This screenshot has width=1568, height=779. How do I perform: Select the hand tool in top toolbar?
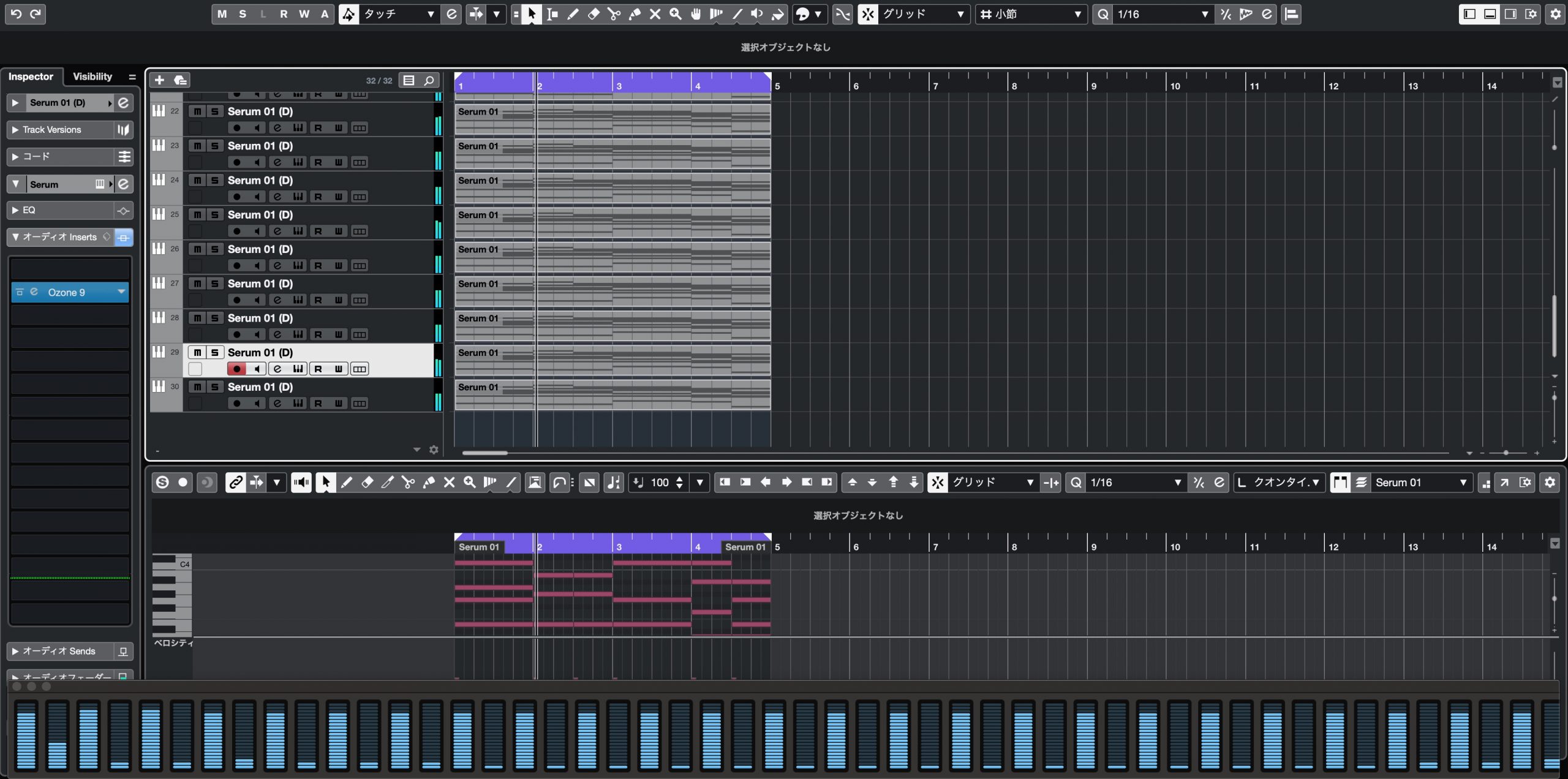click(x=696, y=14)
